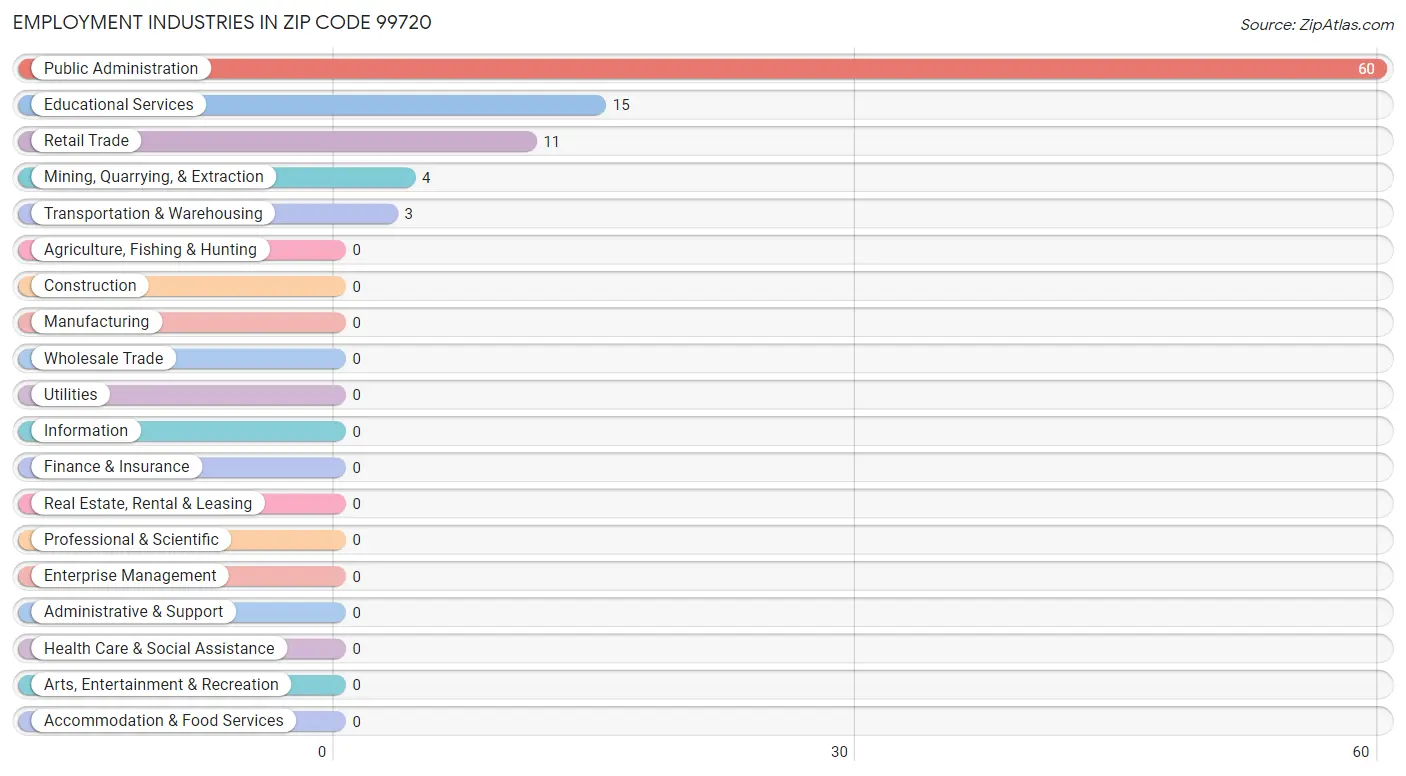
Task: Click the Real Estate, Rental & Leasing label
Action: click(x=148, y=503)
